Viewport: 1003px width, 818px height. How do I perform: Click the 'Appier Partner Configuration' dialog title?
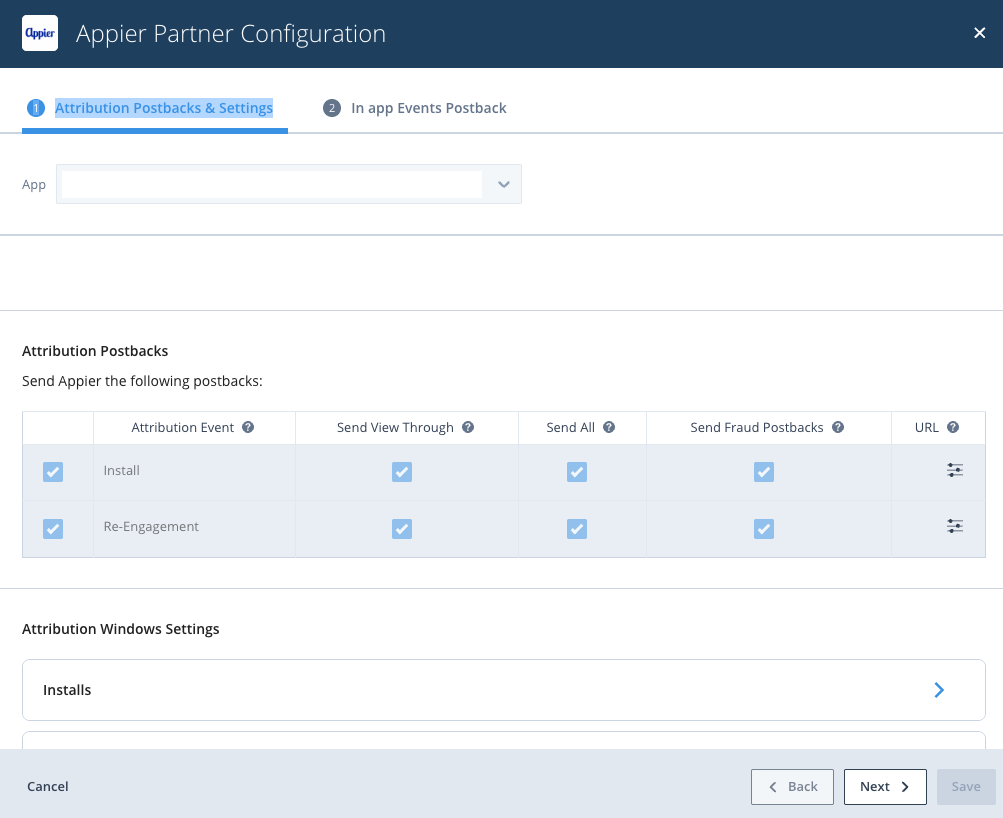[231, 34]
